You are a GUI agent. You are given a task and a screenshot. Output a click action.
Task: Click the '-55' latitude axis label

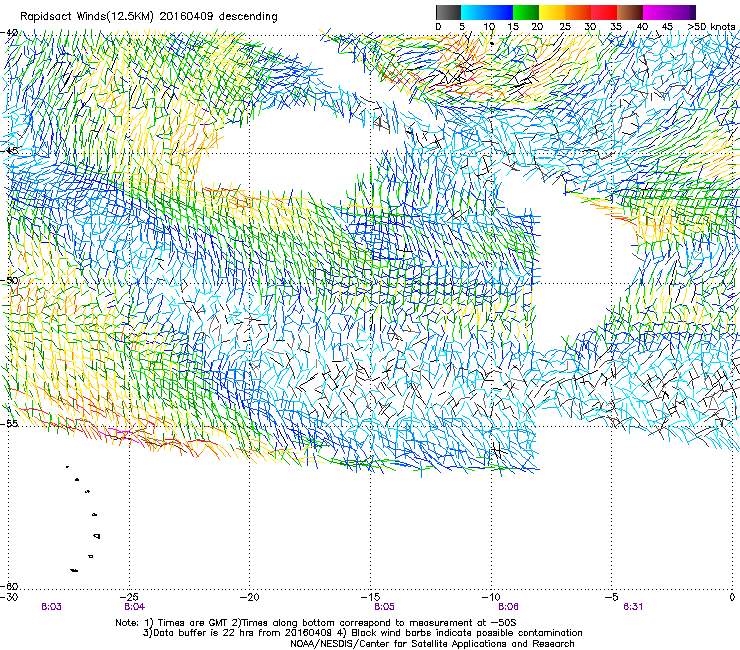click(9, 423)
